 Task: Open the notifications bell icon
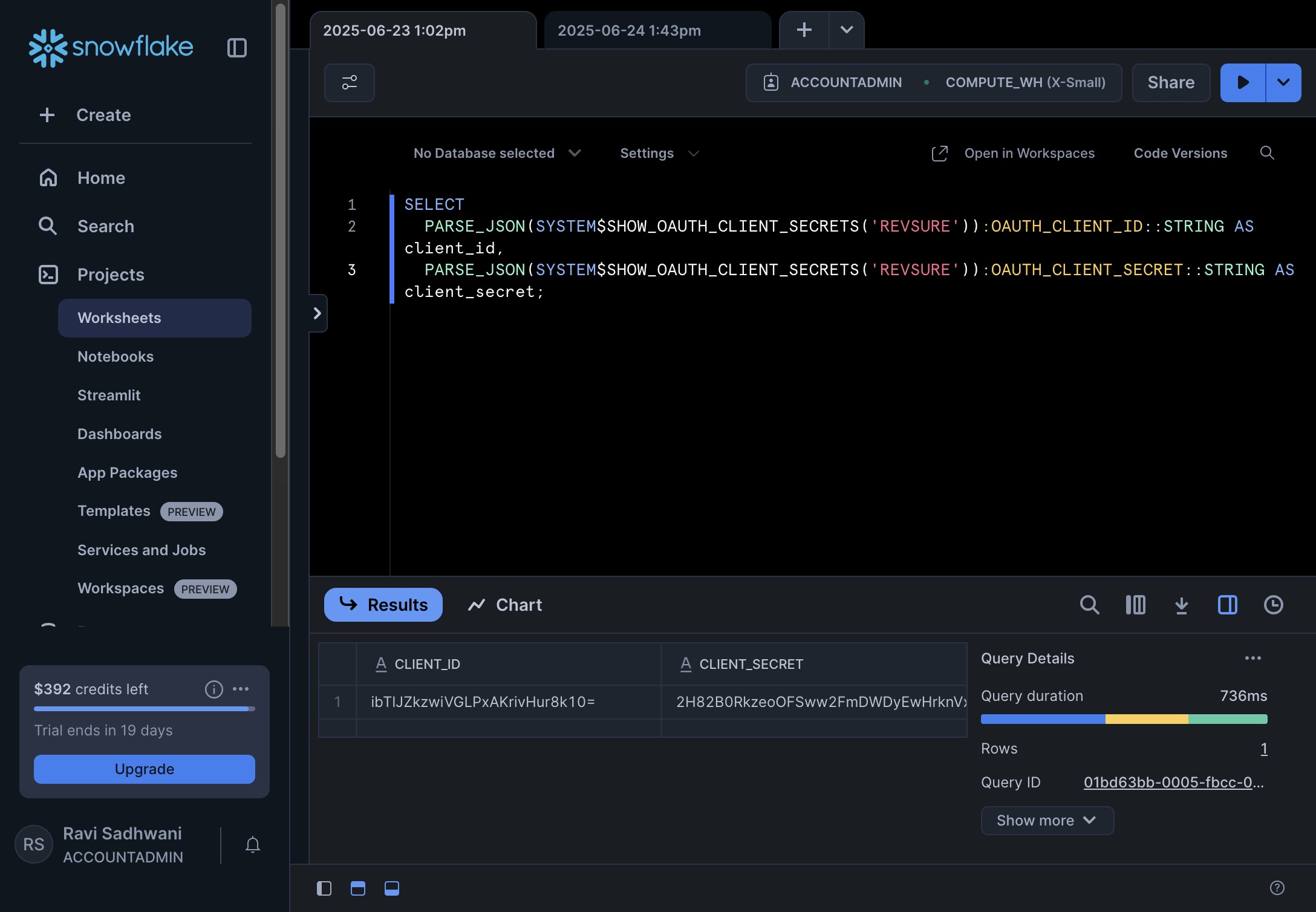point(253,844)
